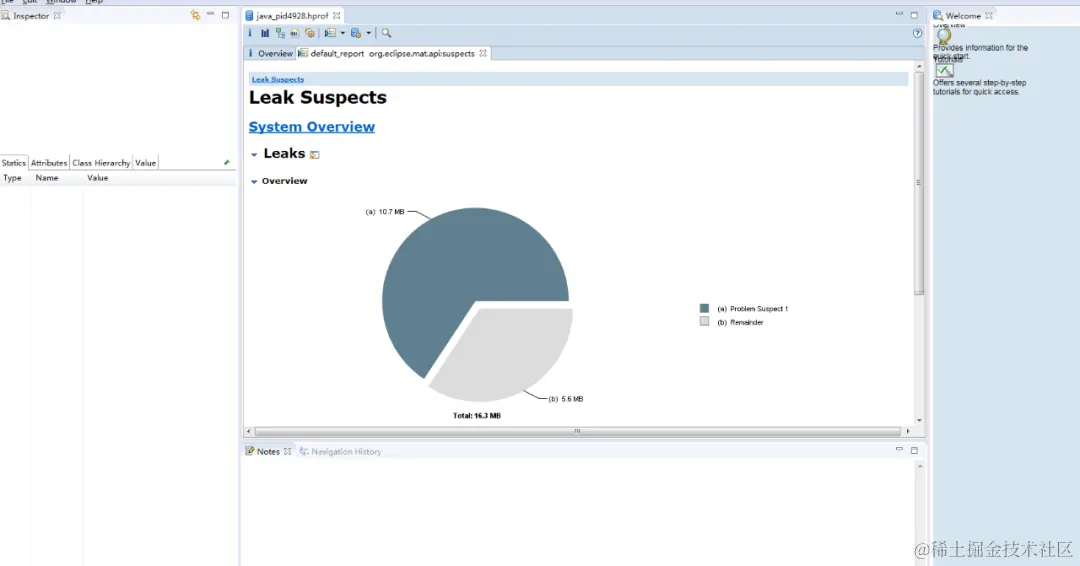Click the Welcome pane Overview icon
The image size is (1080, 566).
944,34
